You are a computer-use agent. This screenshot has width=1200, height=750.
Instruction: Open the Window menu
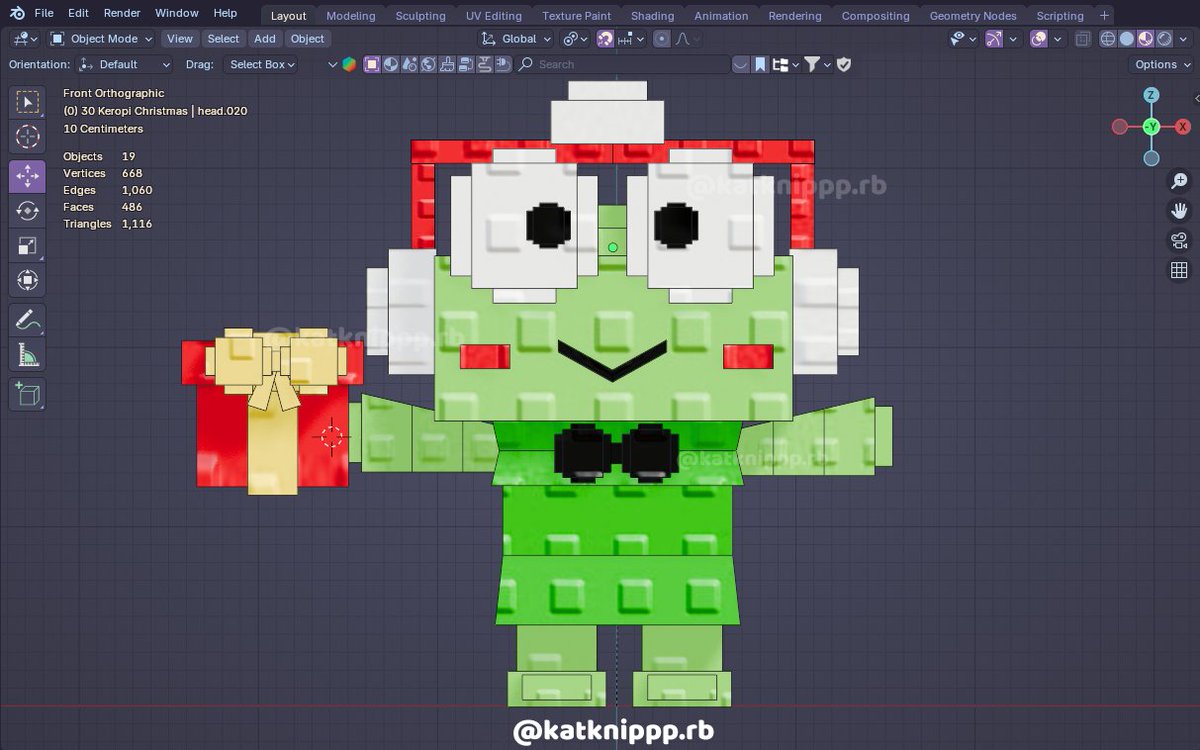click(177, 13)
